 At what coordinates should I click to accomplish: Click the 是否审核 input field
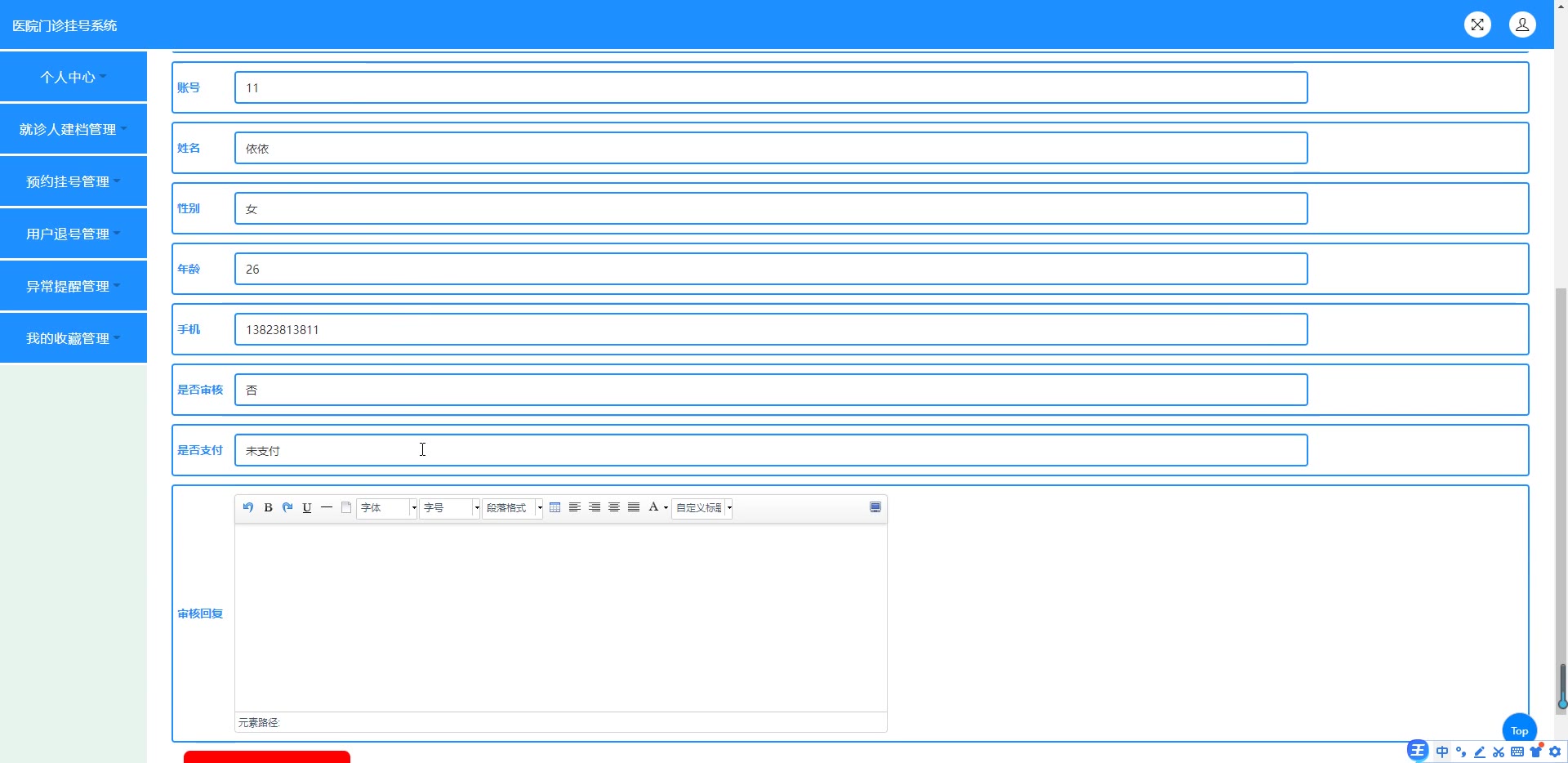tap(771, 390)
